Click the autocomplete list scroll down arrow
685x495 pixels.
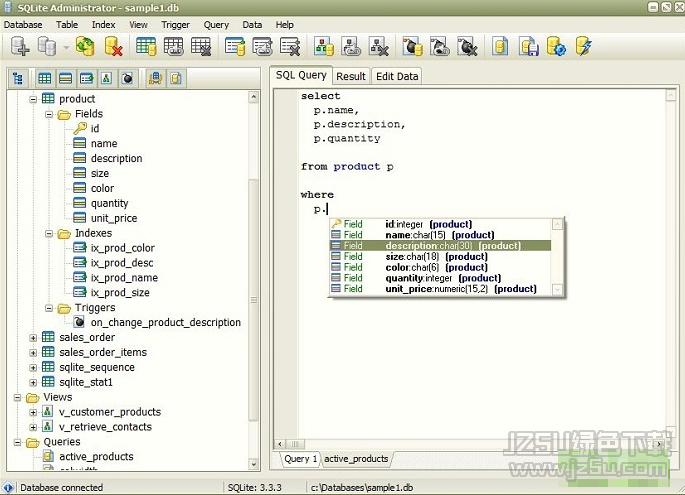[557, 289]
